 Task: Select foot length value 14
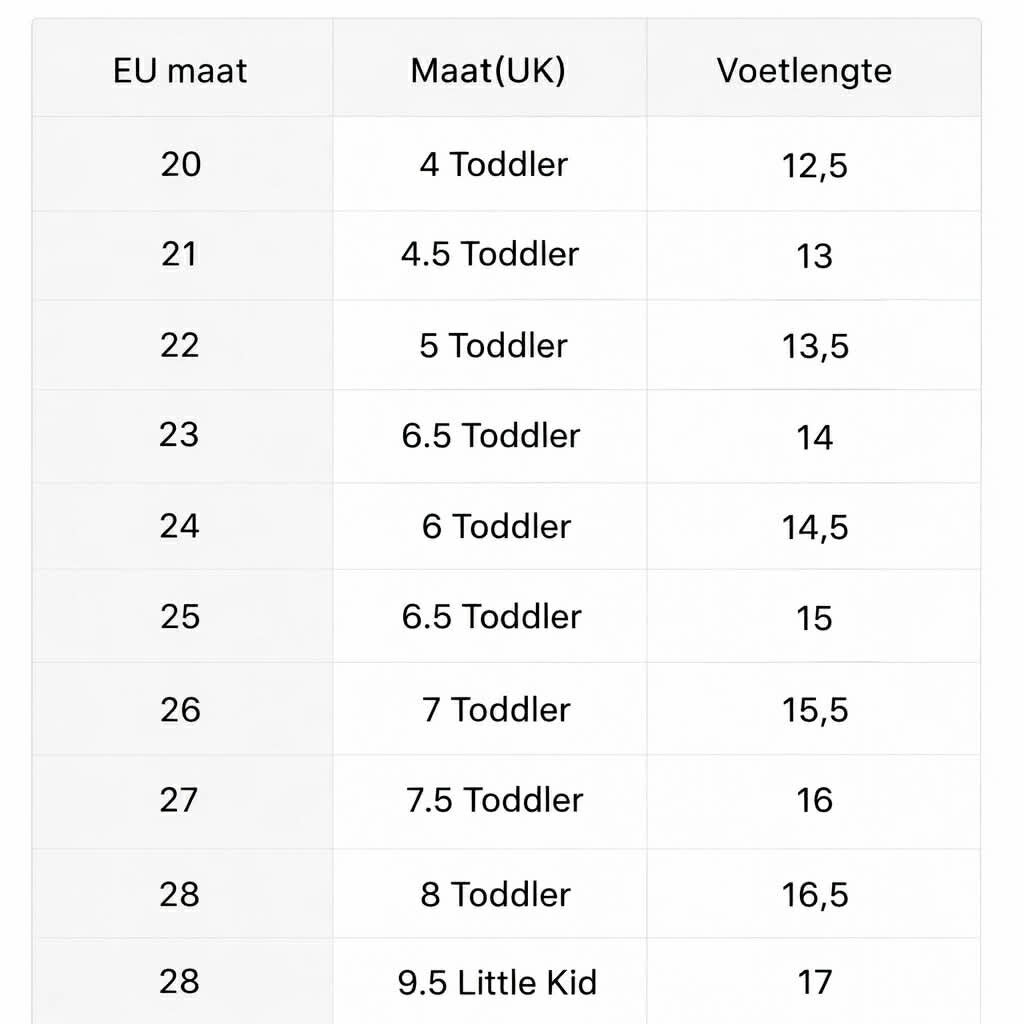click(x=814, y=437)
